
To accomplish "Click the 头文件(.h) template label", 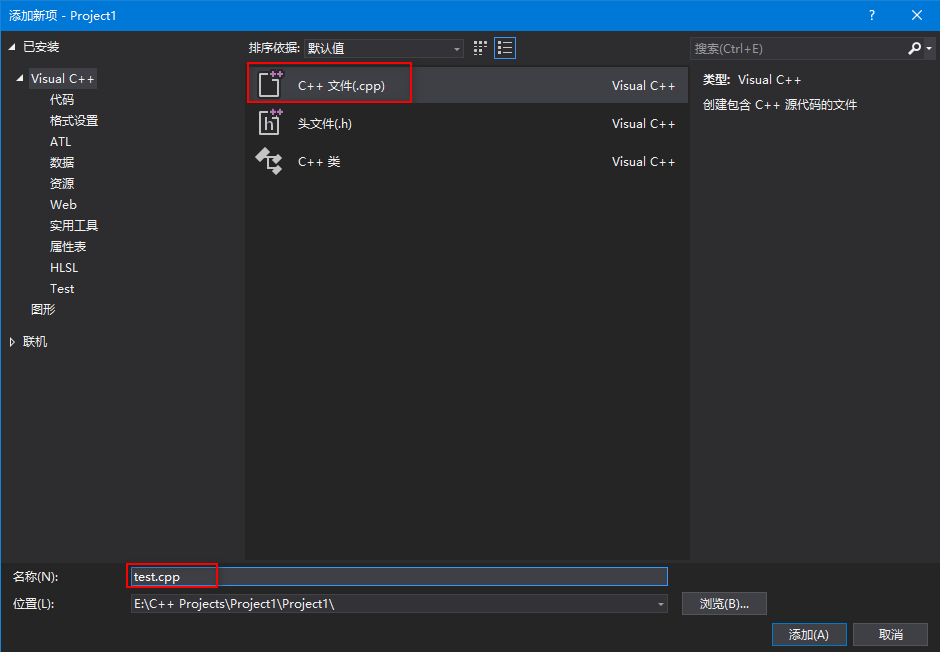I will click(324, 123).
